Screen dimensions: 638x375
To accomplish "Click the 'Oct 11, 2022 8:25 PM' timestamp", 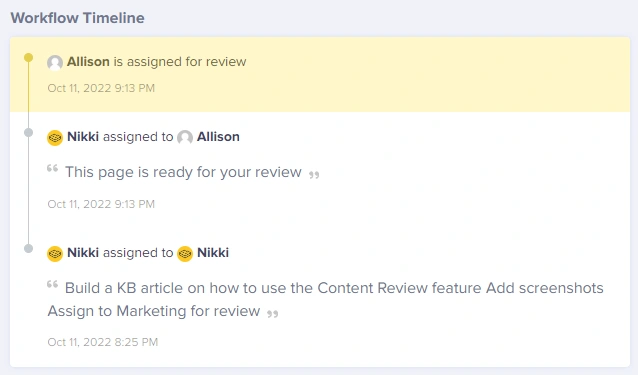I will [103, 342].
